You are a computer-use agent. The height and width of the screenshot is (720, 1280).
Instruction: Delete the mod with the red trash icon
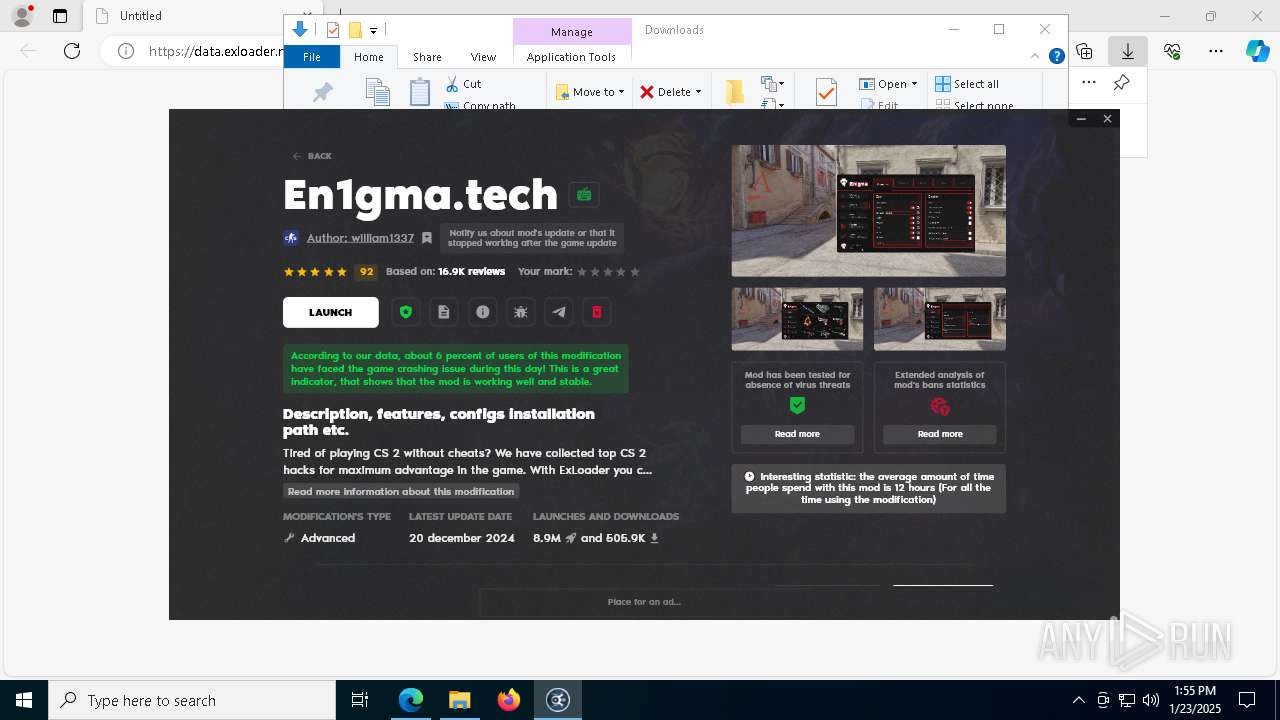(597, 312)
